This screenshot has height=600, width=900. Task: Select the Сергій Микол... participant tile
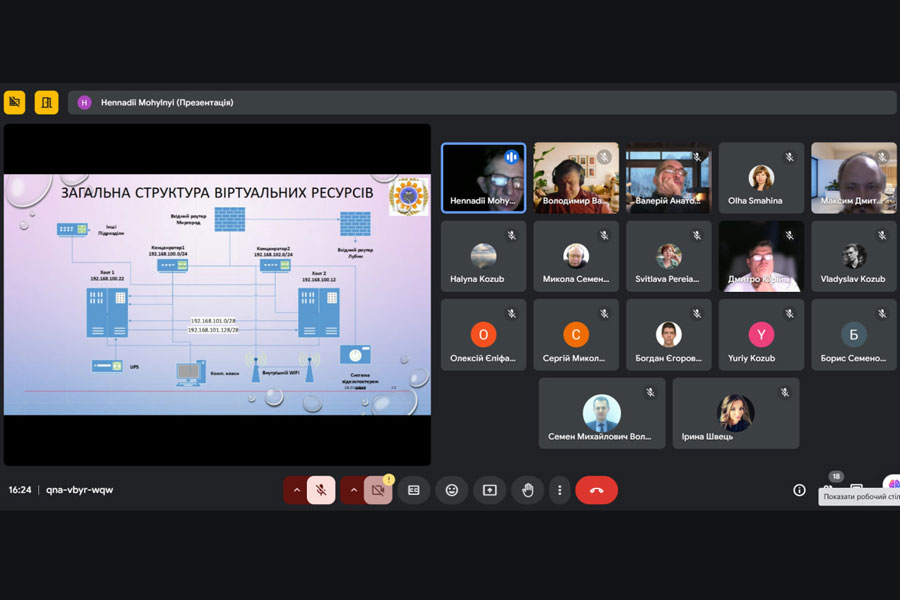pos(576,335)
